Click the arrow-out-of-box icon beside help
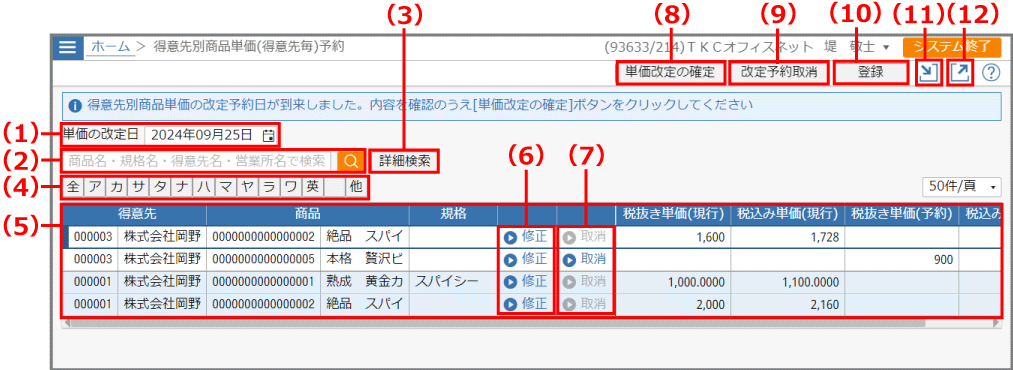Image resolution: width=1013 pixels, height=370 pixels. [x=960, y=73]
